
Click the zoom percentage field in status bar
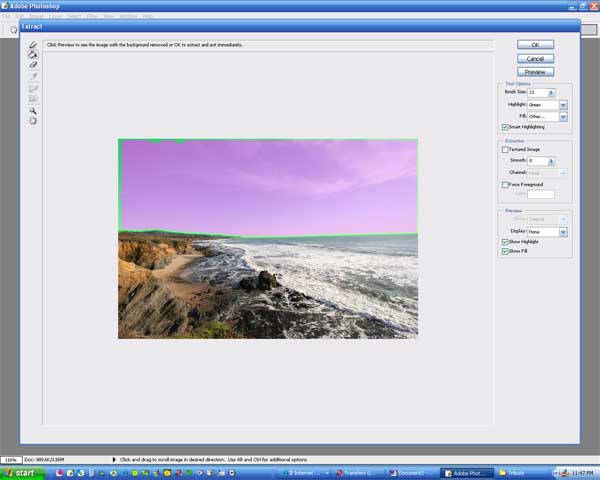[11, 460]
